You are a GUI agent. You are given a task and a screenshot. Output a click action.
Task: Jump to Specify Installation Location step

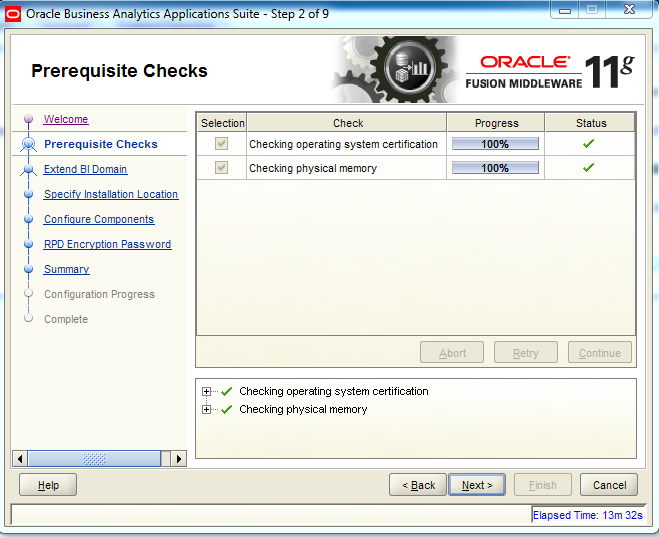[x=111, y=194]
